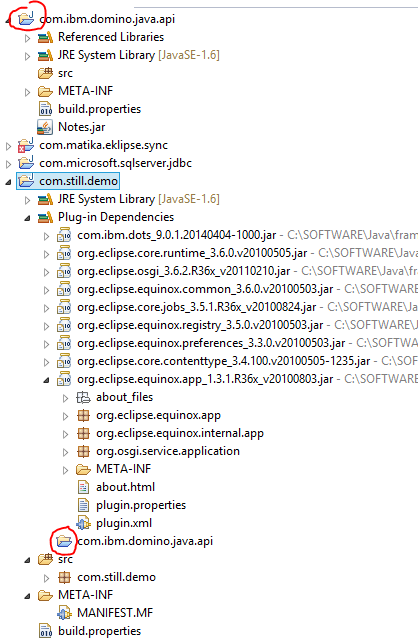Click the com.matika.eklipse.sync project error icon

click(x=26, y=145)
